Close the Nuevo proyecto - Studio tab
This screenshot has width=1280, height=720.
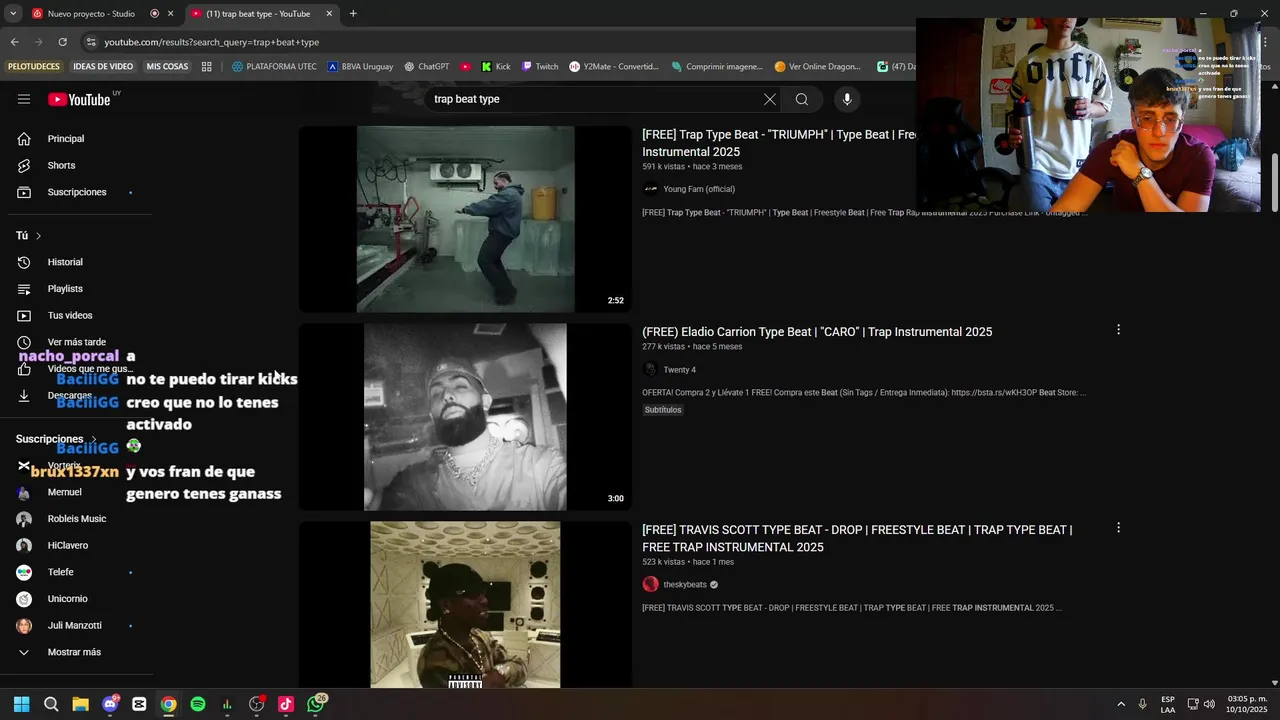point(170,14)
